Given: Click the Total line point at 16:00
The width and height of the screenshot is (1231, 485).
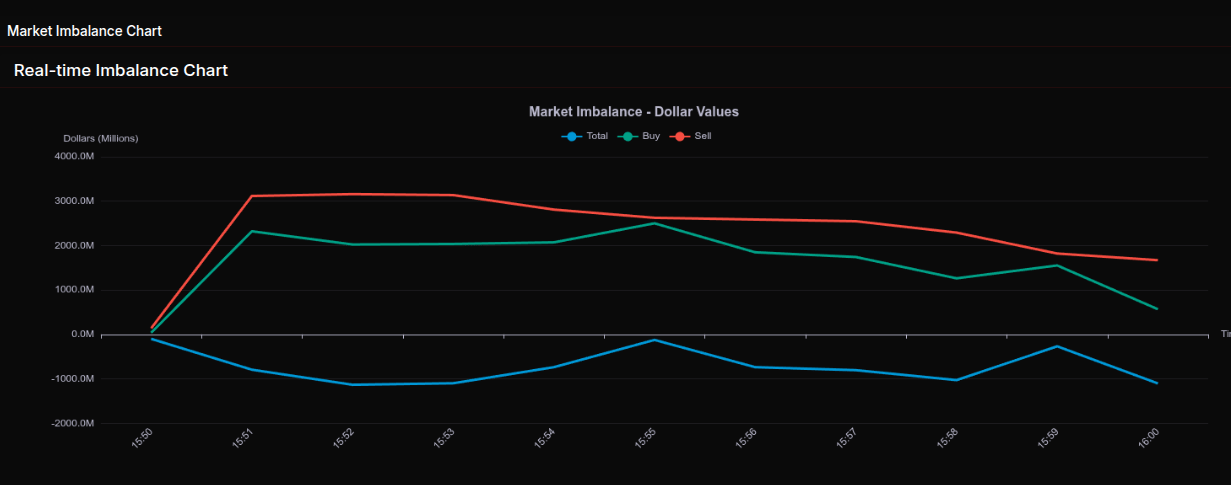Looking at the screenshot, I should [x=1157, y=383].
